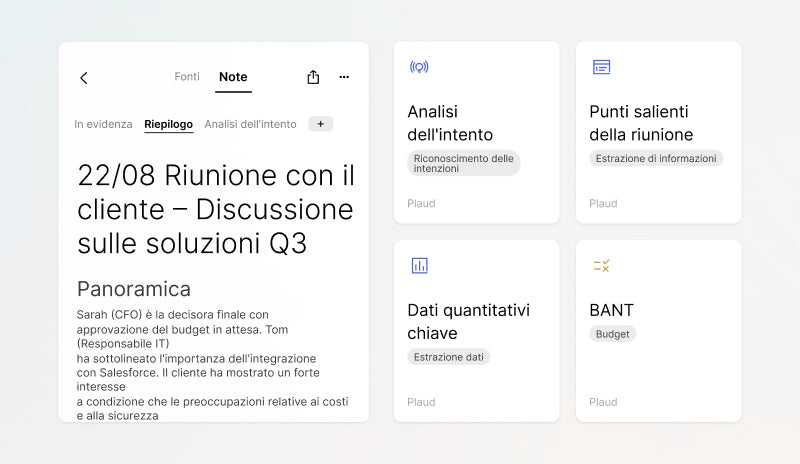This screenshot has width=800, height=464.
Task: Click the share export icon
Action: pos(313,77)
